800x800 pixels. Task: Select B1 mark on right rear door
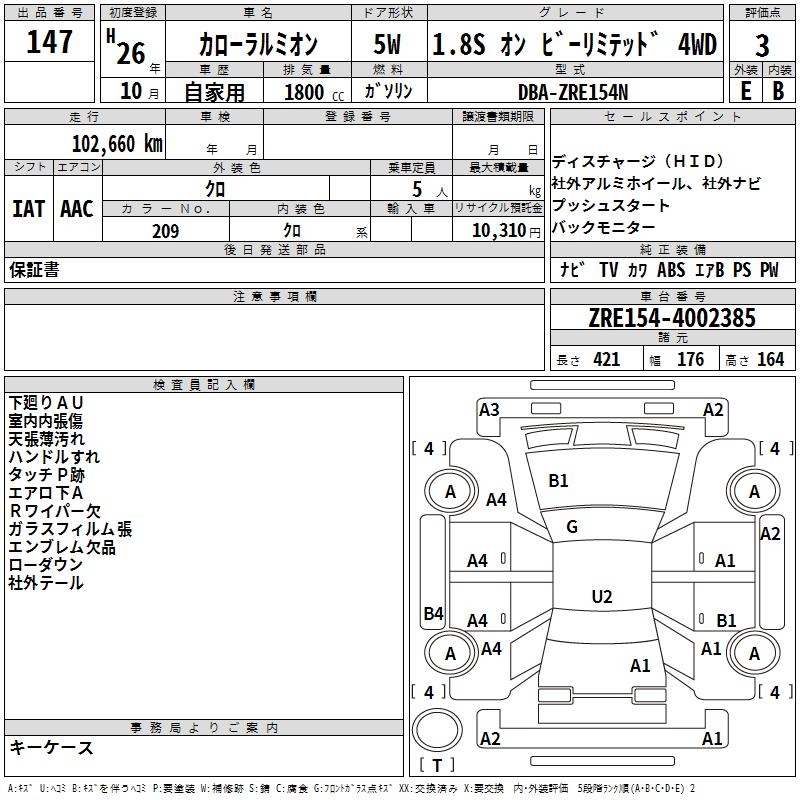tap(726, 620)
